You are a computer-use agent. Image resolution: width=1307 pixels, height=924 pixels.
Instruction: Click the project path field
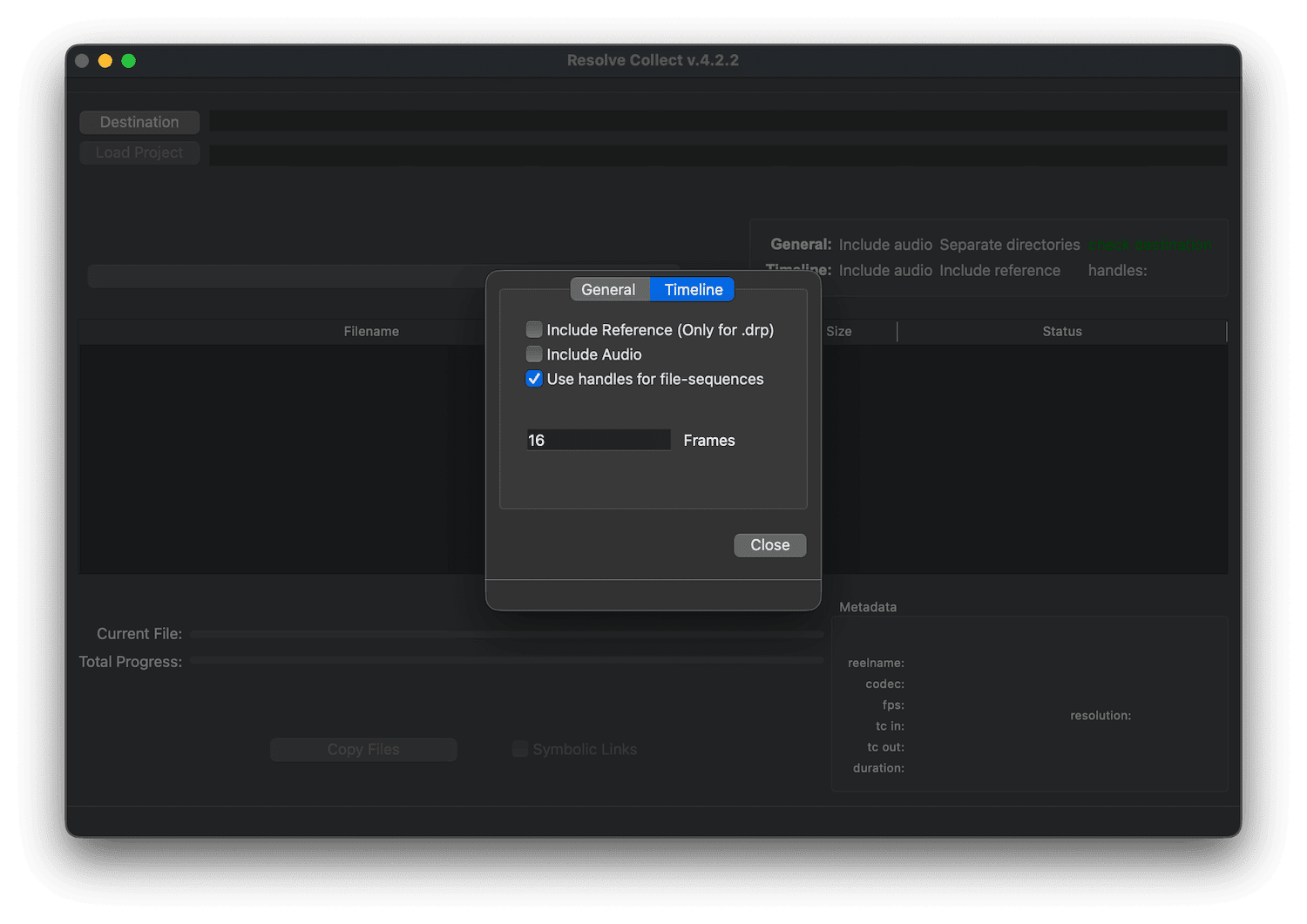(x=718, y=155)
